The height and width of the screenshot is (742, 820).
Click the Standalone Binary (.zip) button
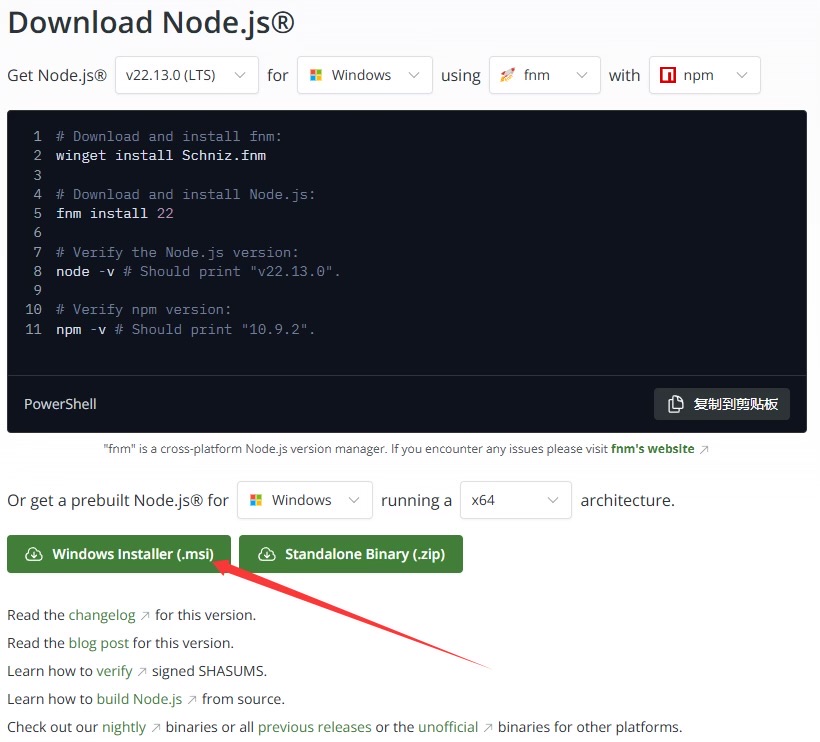[x=351, y=554]
